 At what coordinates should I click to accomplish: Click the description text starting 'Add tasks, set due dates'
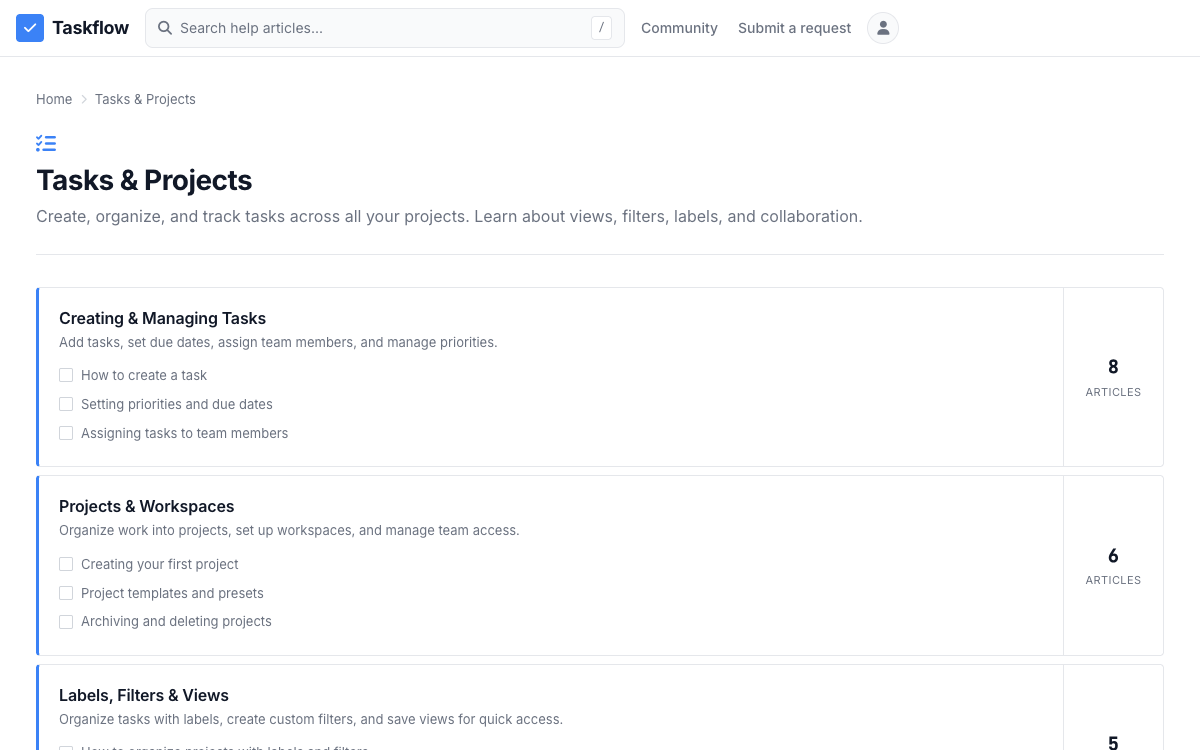click(x=278, y=342)
